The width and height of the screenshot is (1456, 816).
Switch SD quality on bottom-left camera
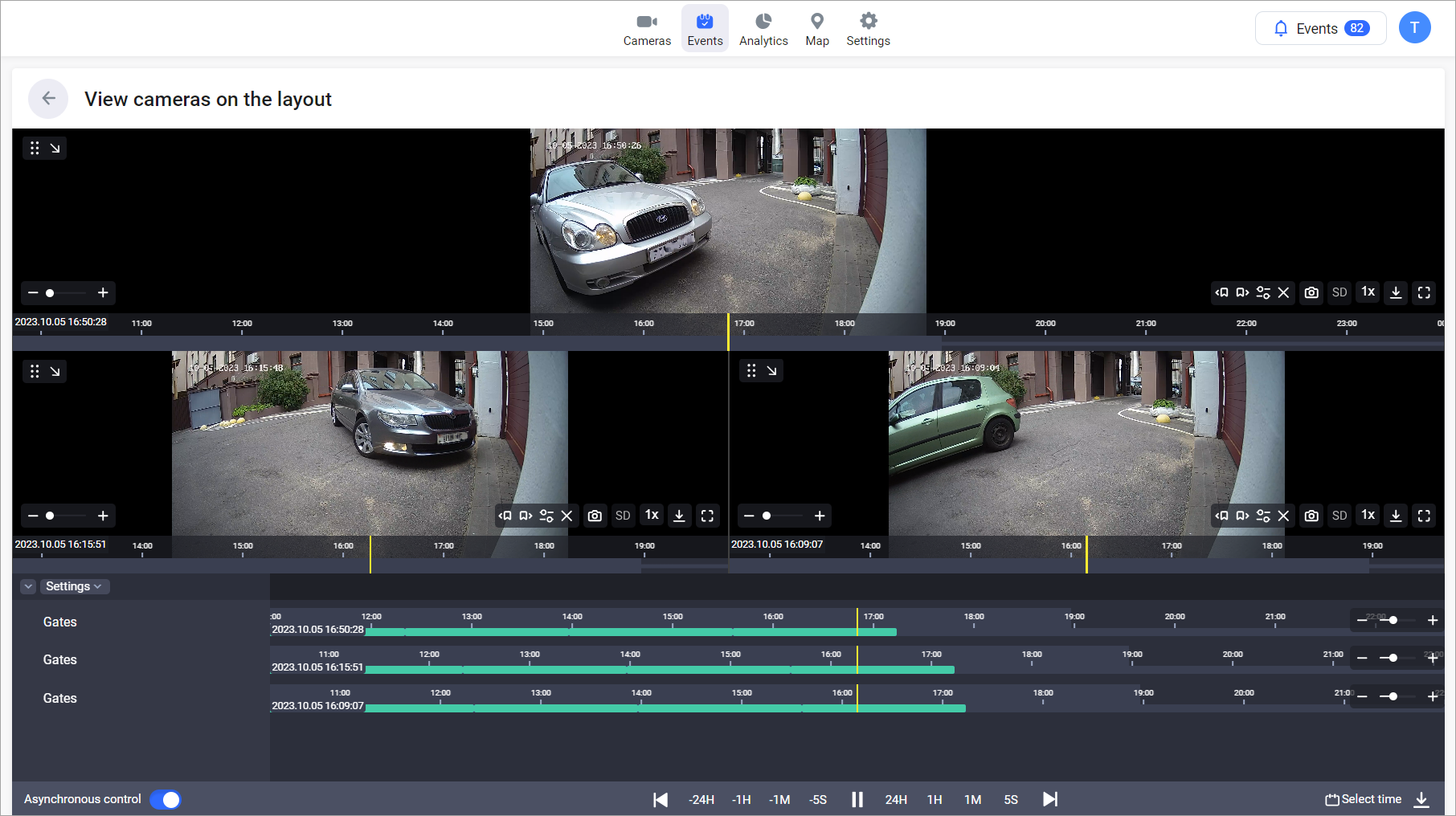[623, 516]
